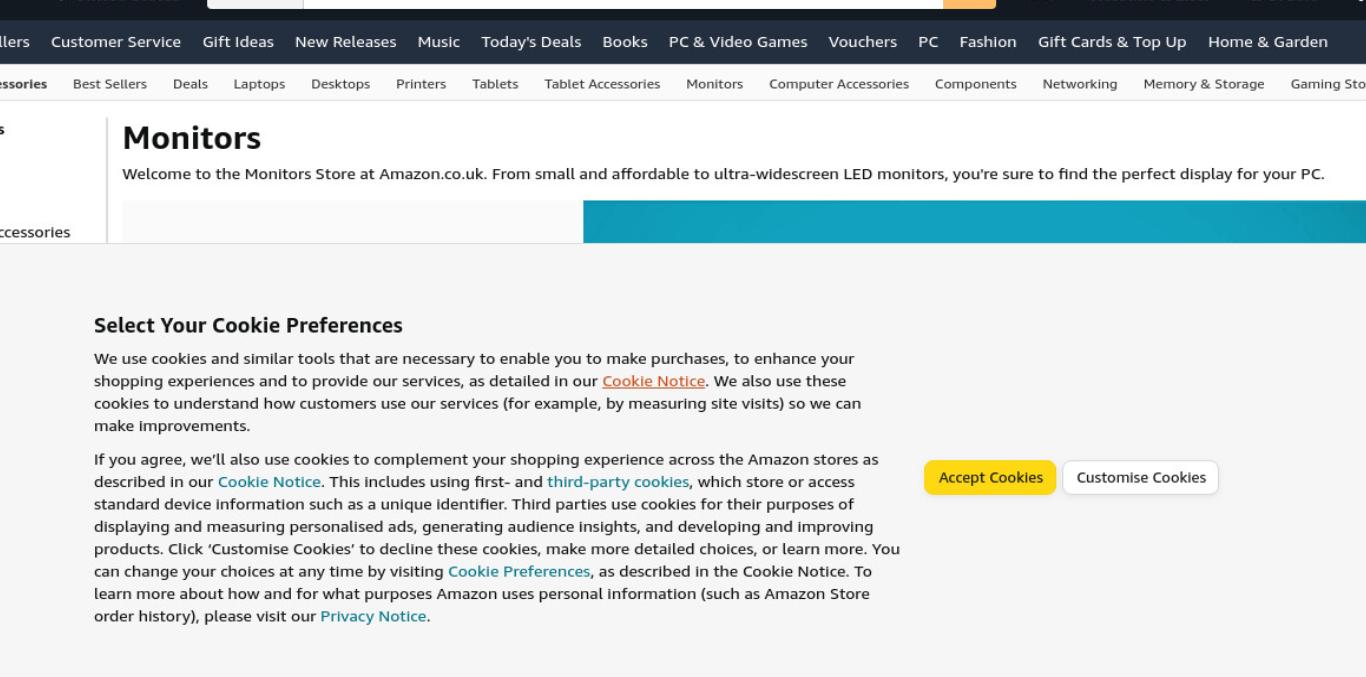The width and height of the screenshot is (1366, 677).
Task: Switch to the Laptops subcategory tab
Action: tap(259, 84)
